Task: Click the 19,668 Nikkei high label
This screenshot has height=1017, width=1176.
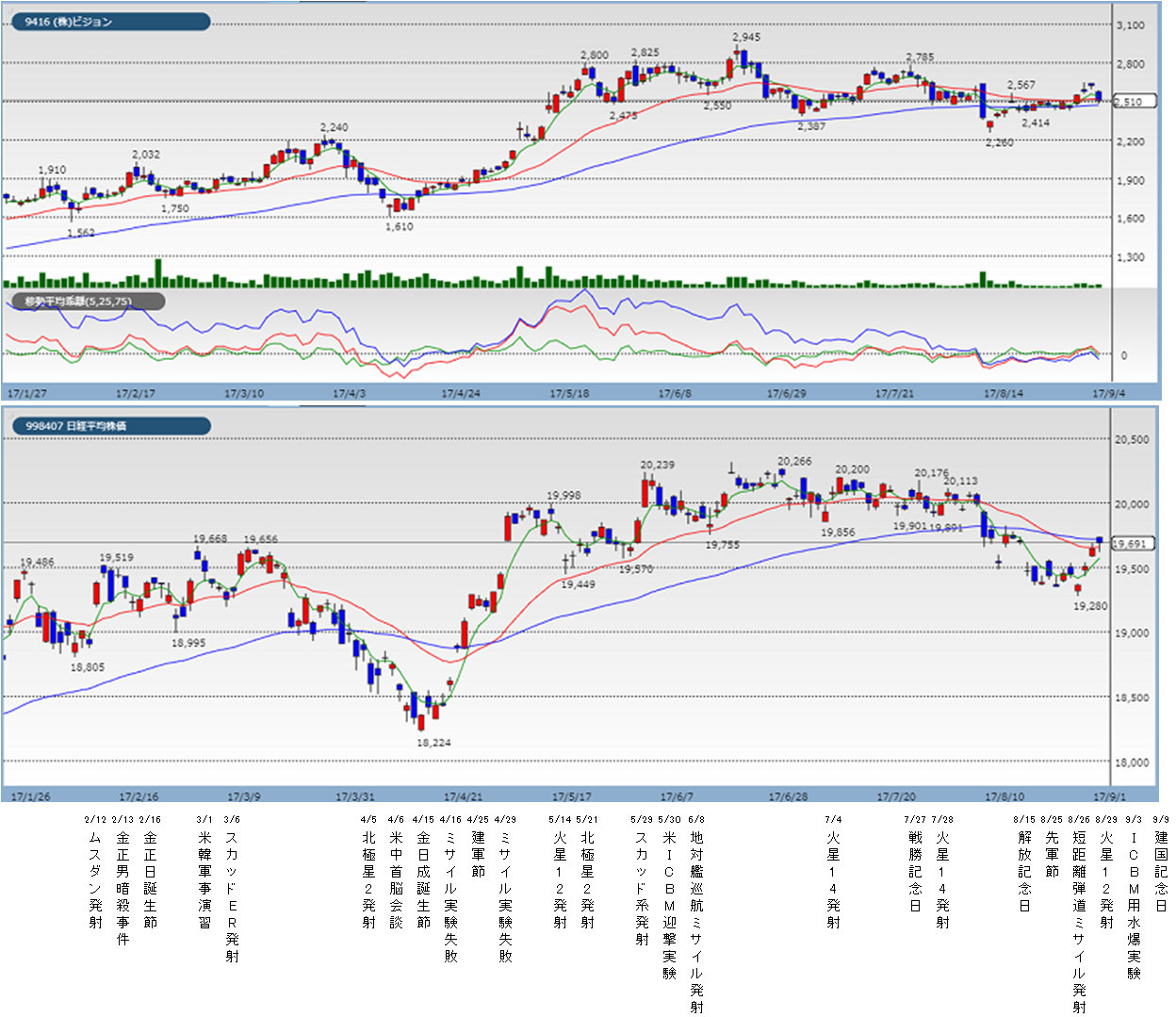Action: (x=210, y=539)
